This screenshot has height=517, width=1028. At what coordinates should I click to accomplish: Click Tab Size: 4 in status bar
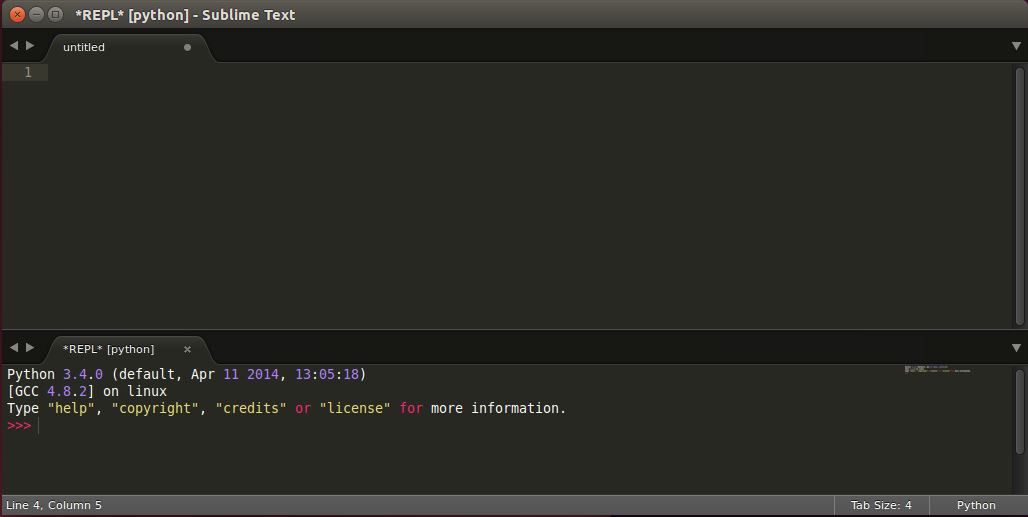(881, 505)
